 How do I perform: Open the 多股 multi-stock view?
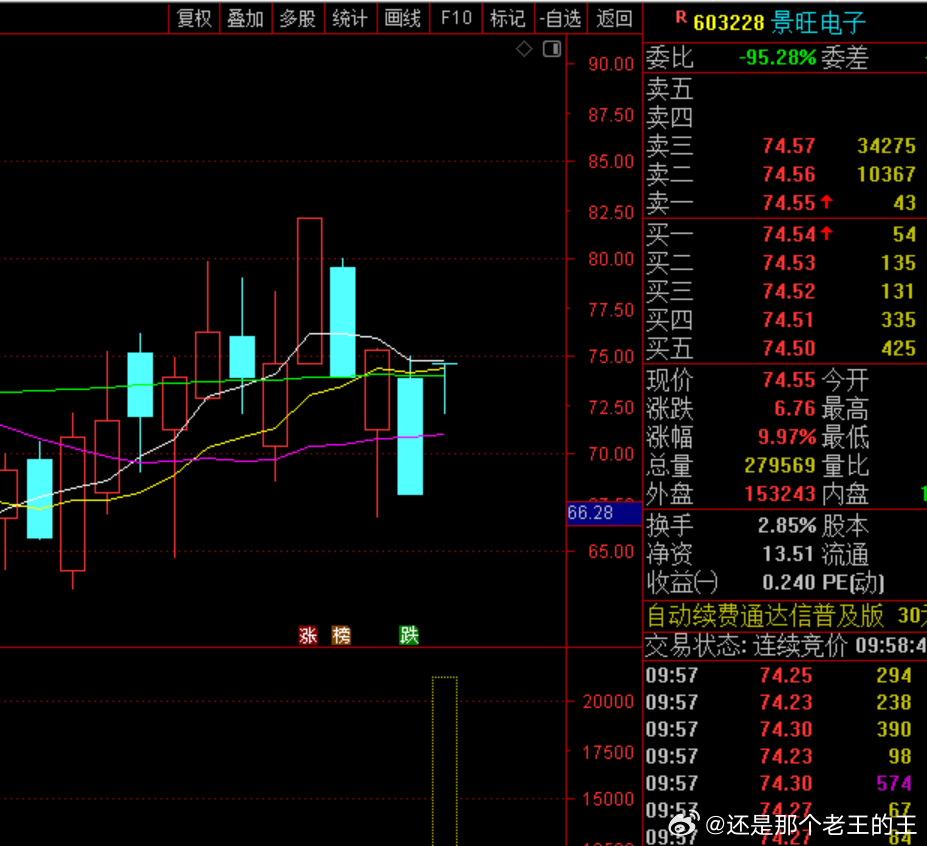[297, 18]
